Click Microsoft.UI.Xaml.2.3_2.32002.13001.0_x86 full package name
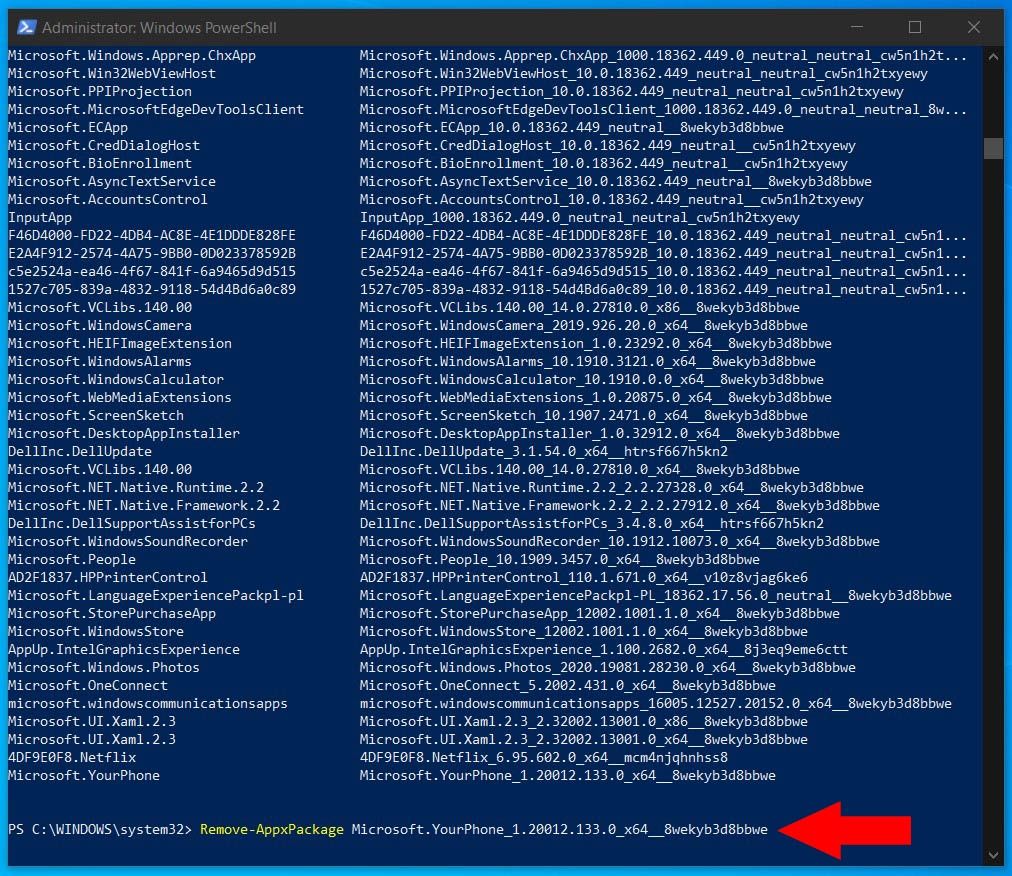The width and height of the screenshot is (1012, 876). (x=583, y=721)
